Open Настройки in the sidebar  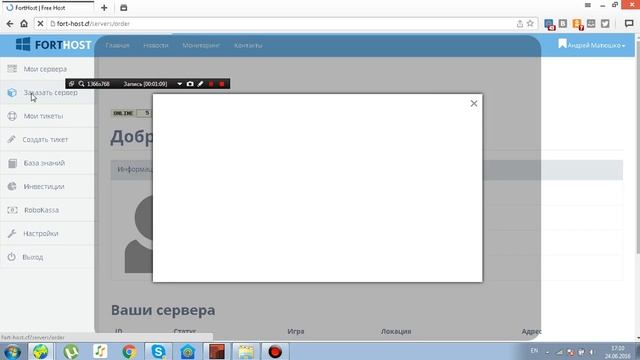click(x=47, y=233)
